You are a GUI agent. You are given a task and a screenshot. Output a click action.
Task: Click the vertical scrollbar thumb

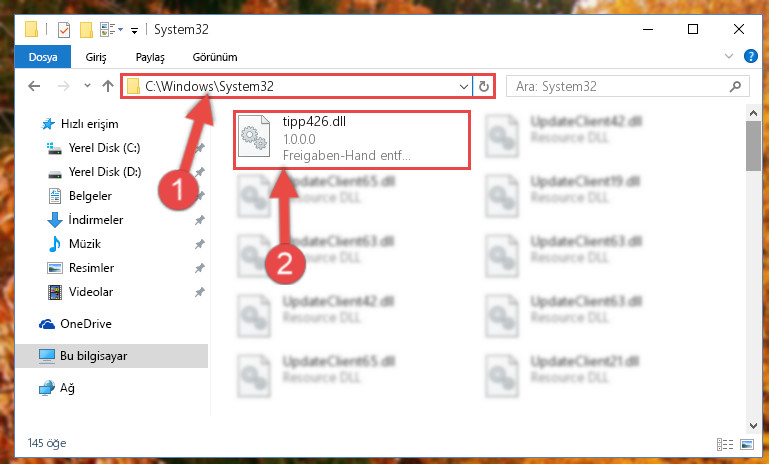click(x=753, y=146)
